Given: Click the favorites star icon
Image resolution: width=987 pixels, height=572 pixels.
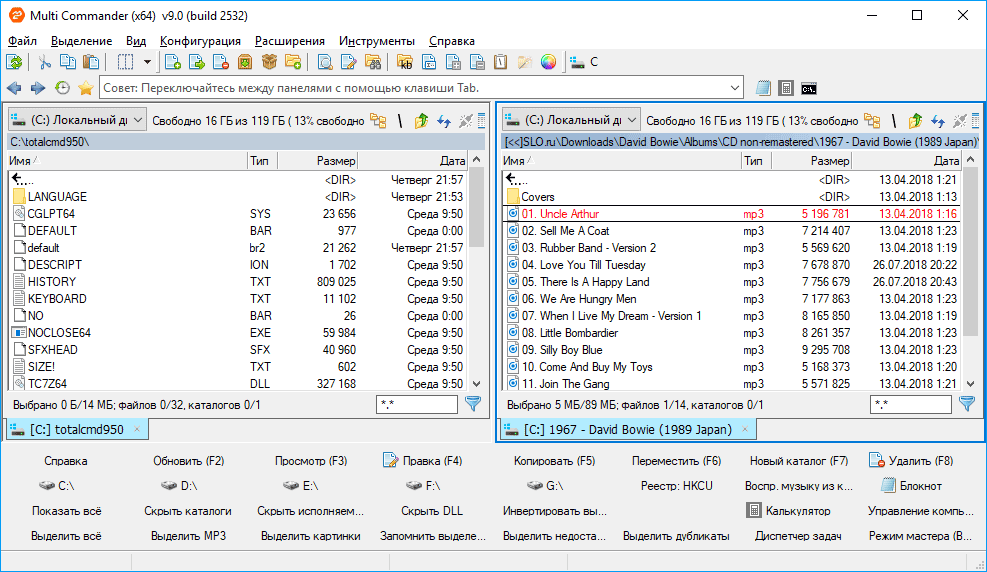Looking at the screenshot, I should 86,88.
